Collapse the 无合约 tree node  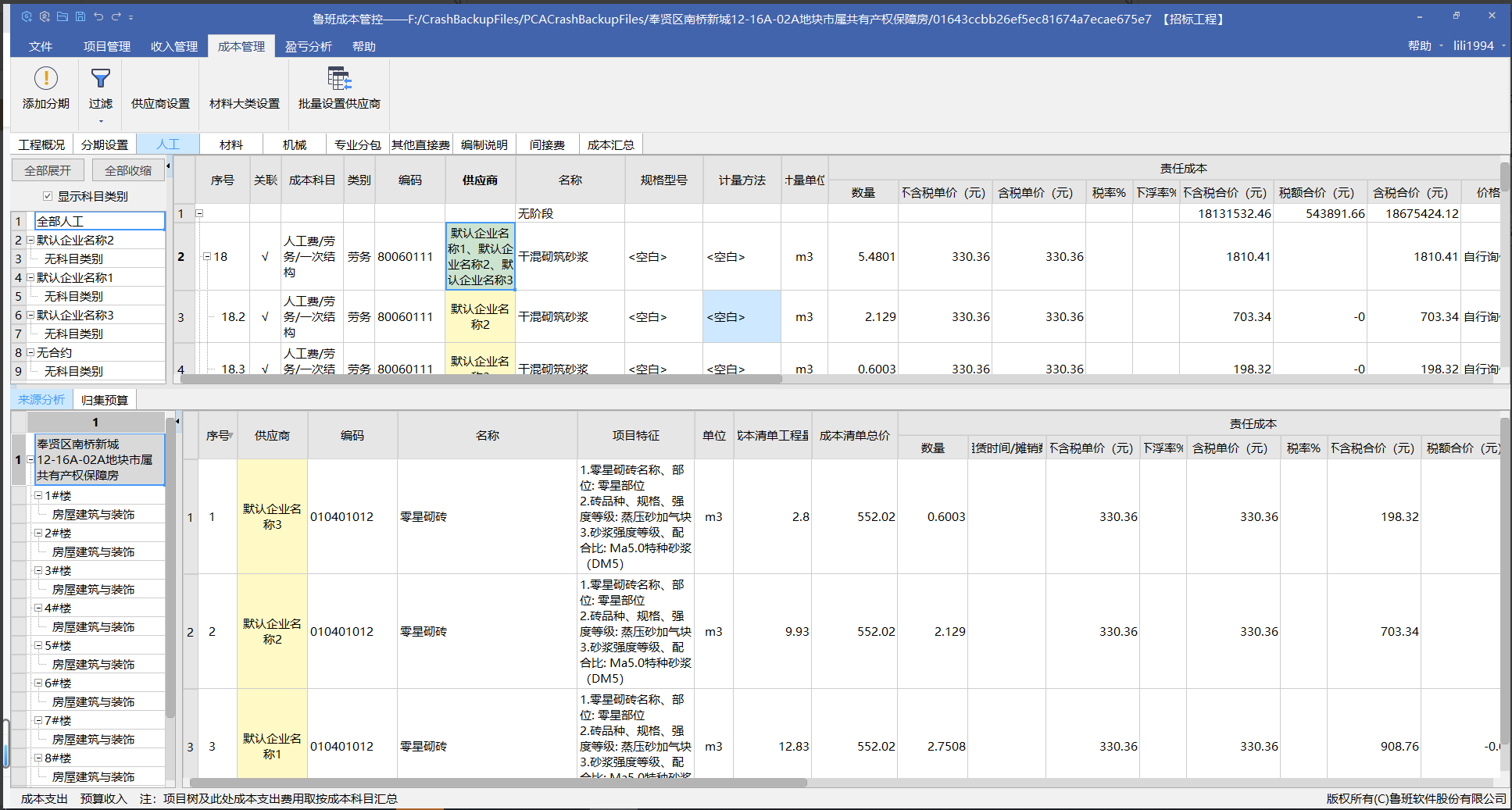(x=30, y=352)
